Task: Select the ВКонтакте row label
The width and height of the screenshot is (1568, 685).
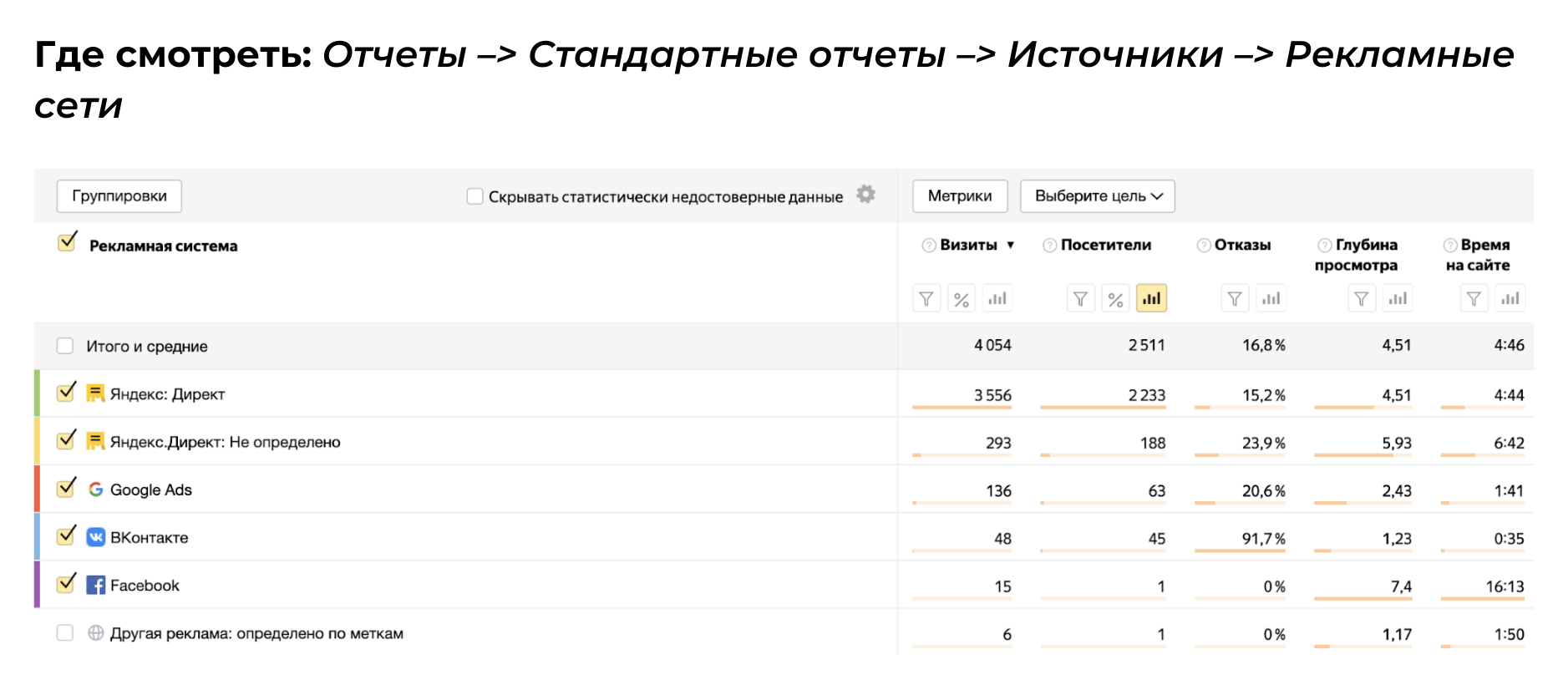Action: click(149, 538)
